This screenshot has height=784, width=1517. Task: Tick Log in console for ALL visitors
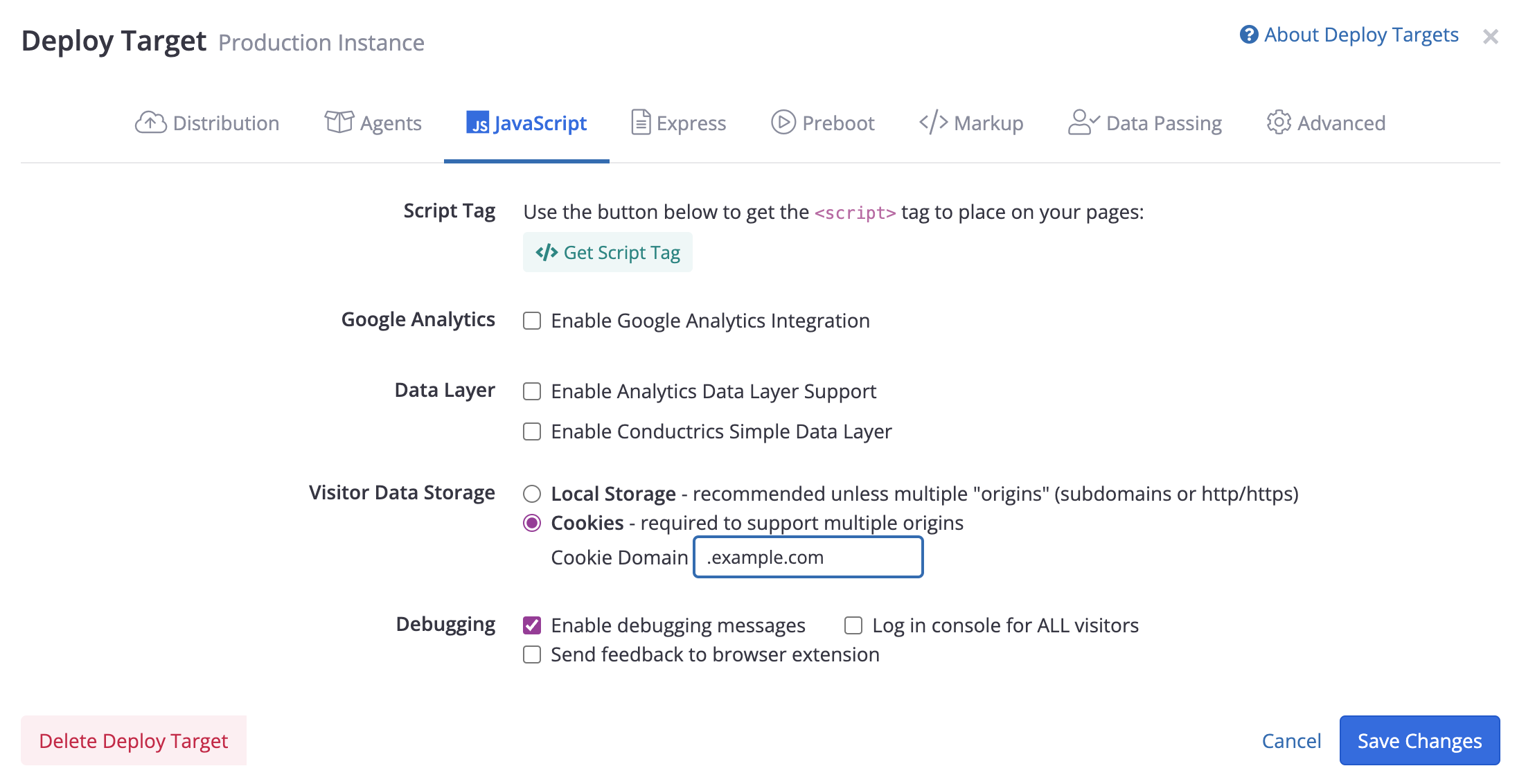pos(853,625)
